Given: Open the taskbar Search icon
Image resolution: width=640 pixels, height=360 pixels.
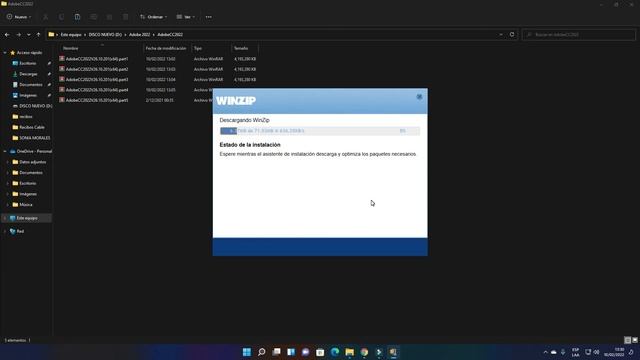Looking at the screenshot, I should tap(262, 352).
